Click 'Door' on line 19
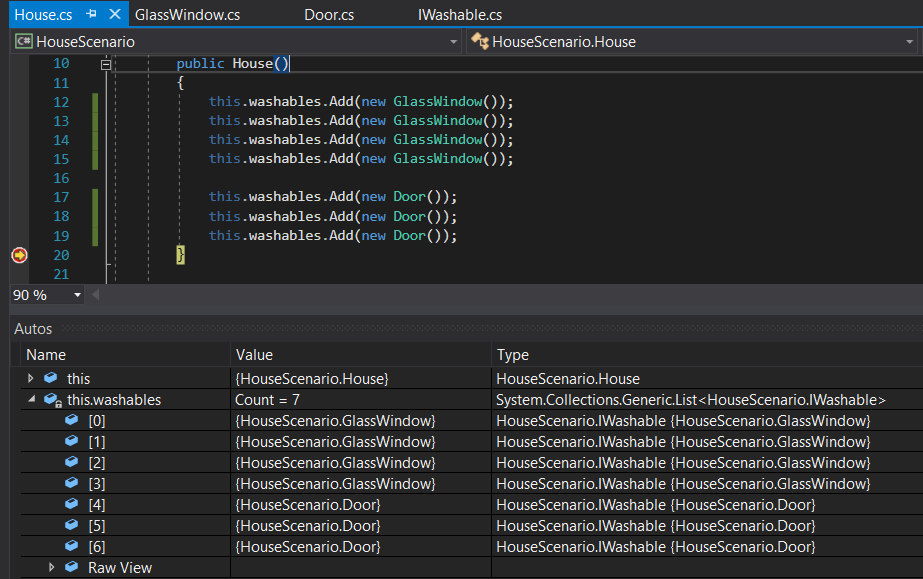 click(409, 235)
